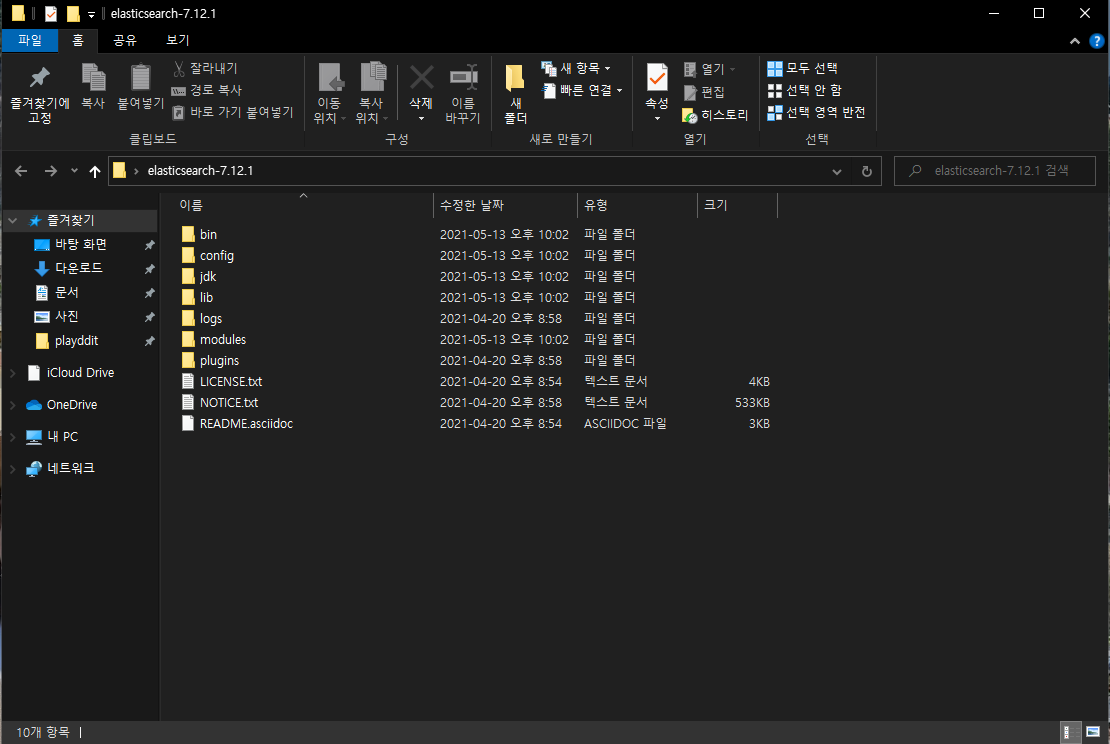Viewport: 1110px width, 744px height.
Task: Click 모두 선택 (Select all)
Action: 803,68
